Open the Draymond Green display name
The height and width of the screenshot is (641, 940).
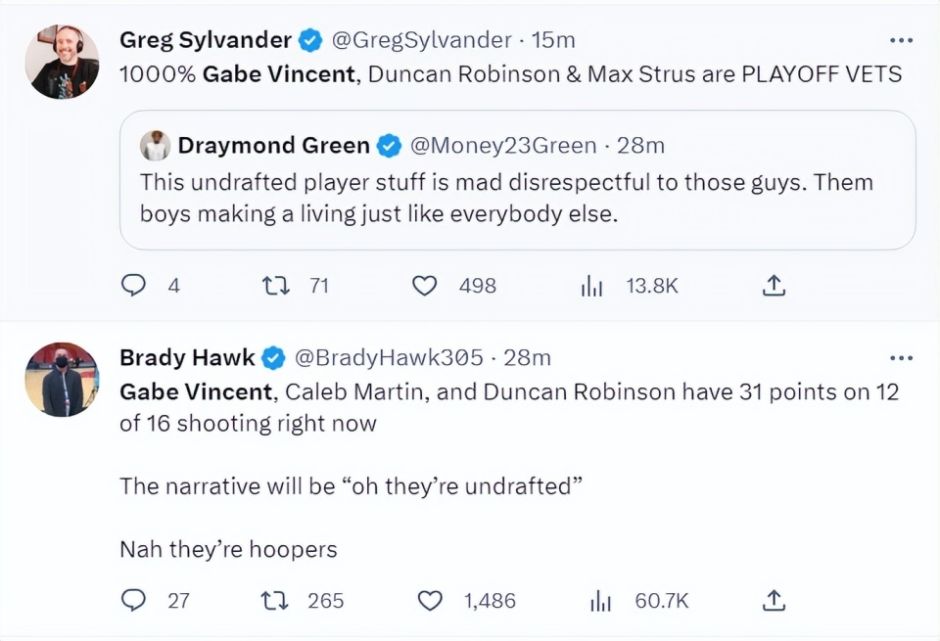(273, 146)
